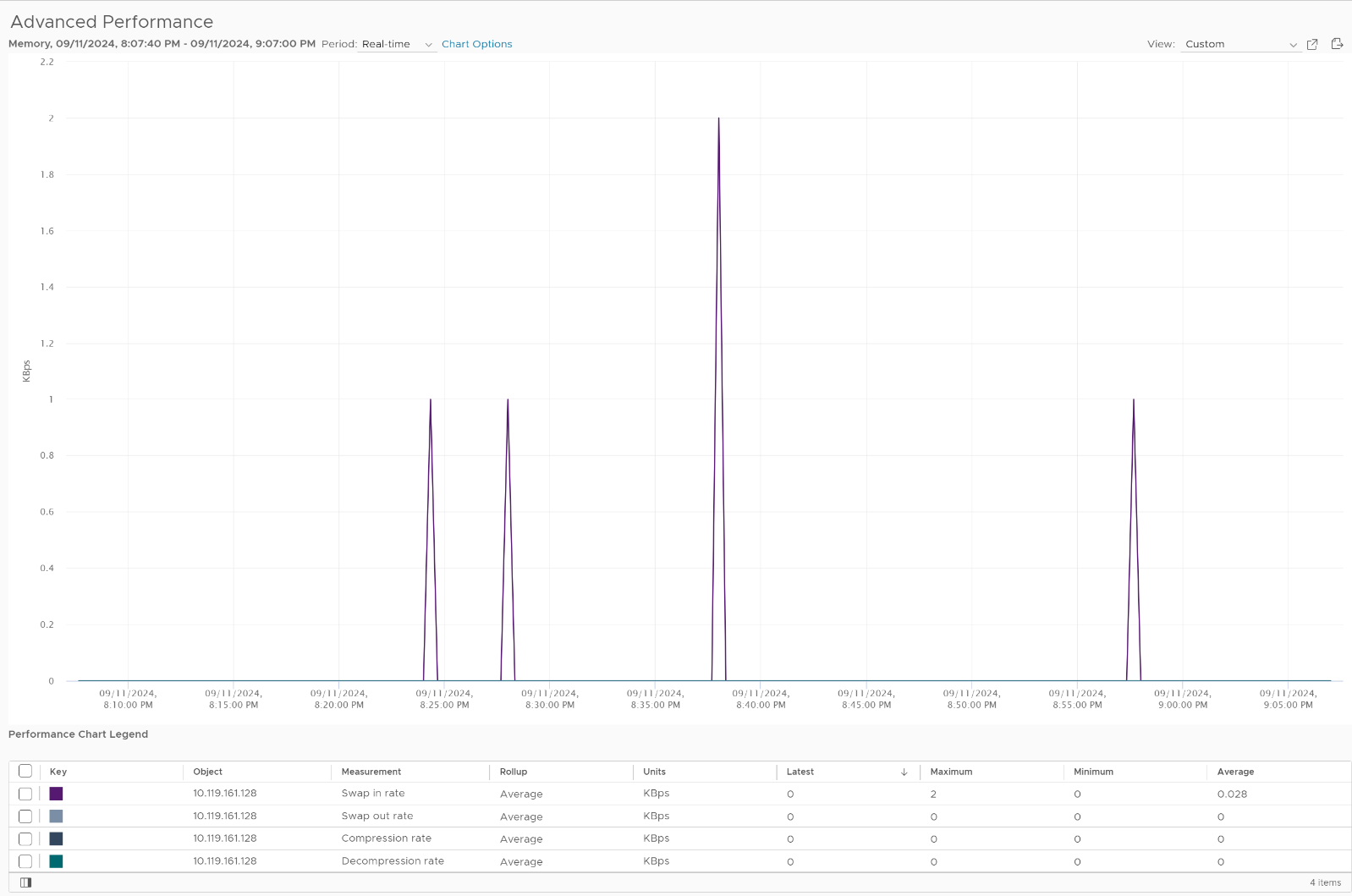
Task: Click the KBps unit in Swap out row
Action: coord(656,816)
